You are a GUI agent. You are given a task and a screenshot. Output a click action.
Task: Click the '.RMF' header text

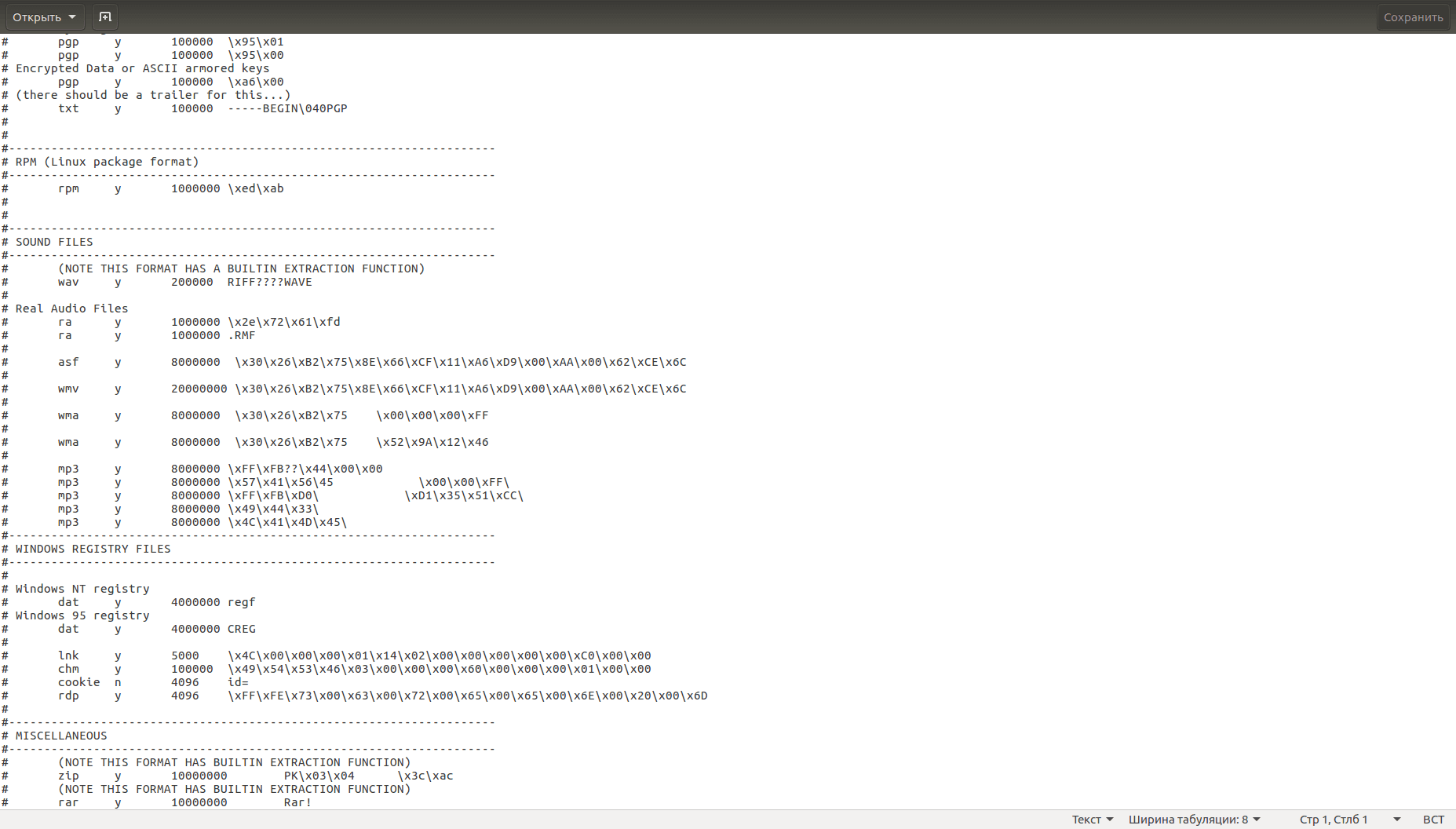click(242, 335)
